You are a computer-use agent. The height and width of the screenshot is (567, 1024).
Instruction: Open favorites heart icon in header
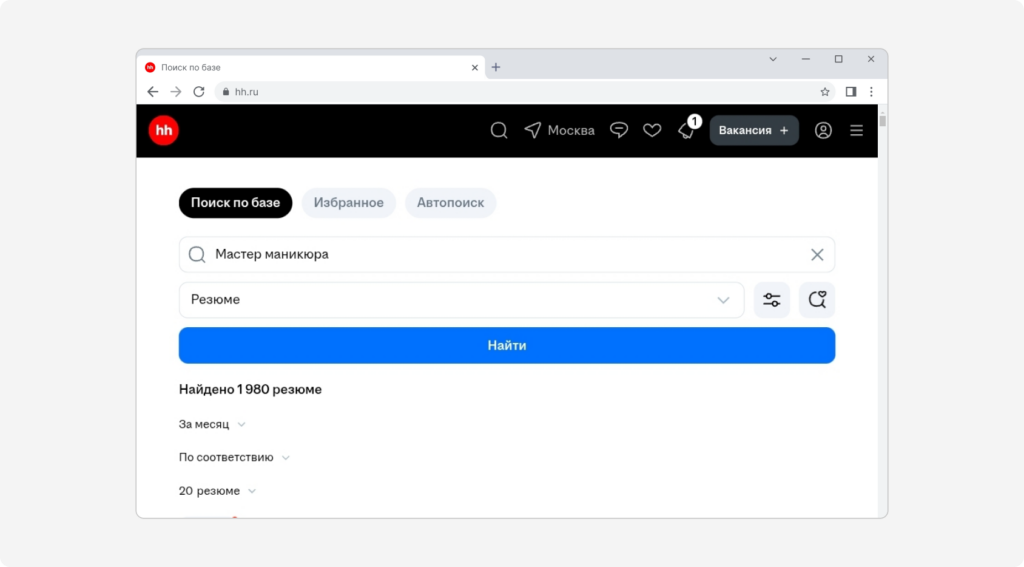coord(652,131)
